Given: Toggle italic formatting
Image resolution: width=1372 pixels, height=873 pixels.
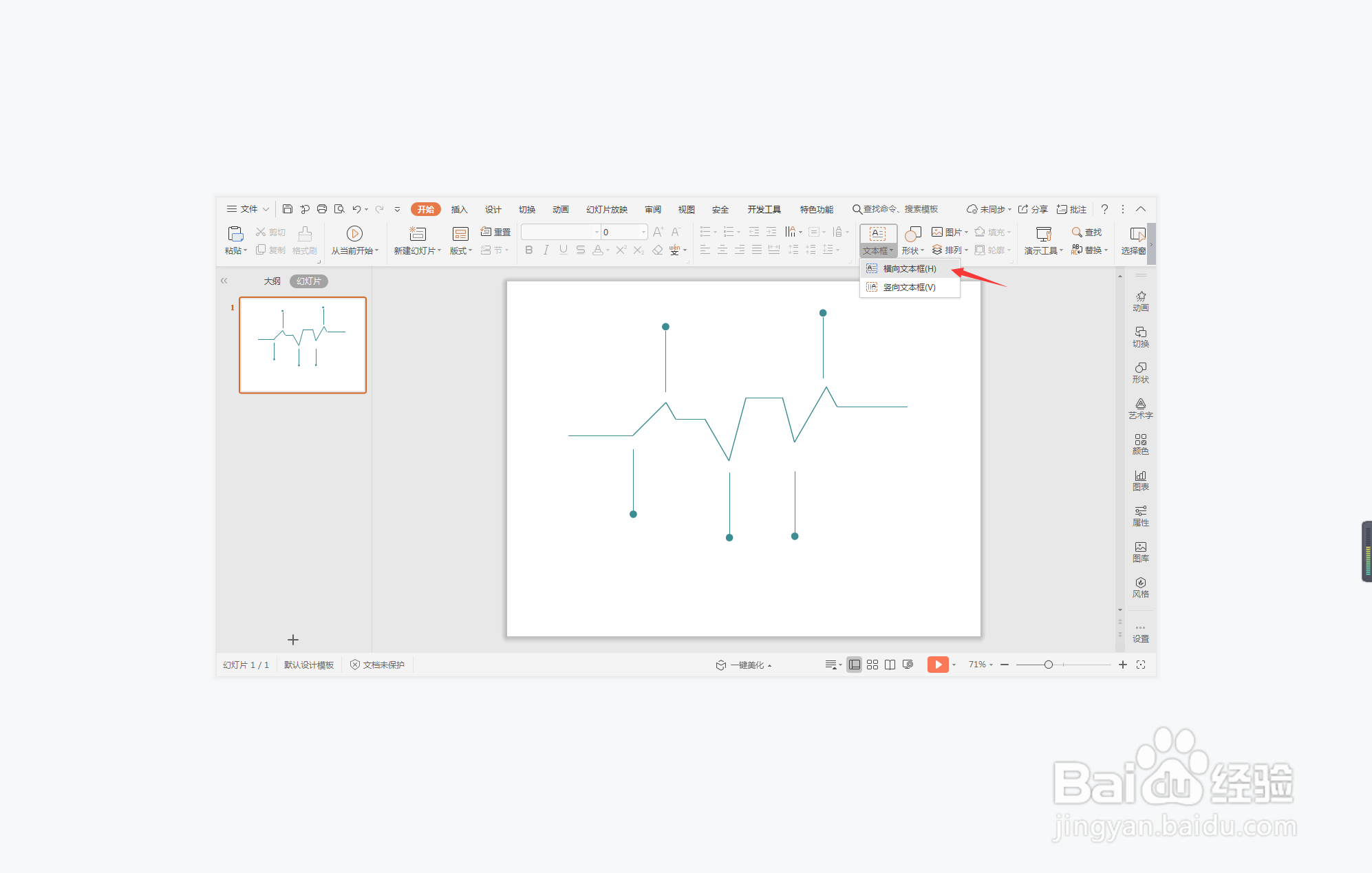Looking at the screenshot, I should [546, 250].
